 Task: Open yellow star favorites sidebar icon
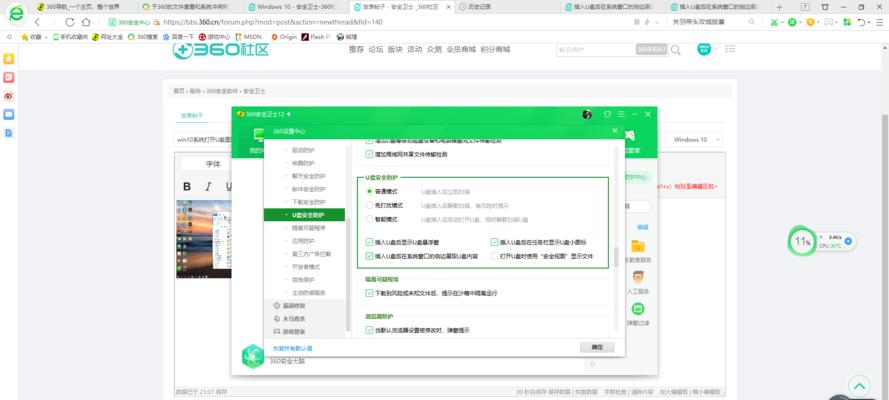(9, 59)
